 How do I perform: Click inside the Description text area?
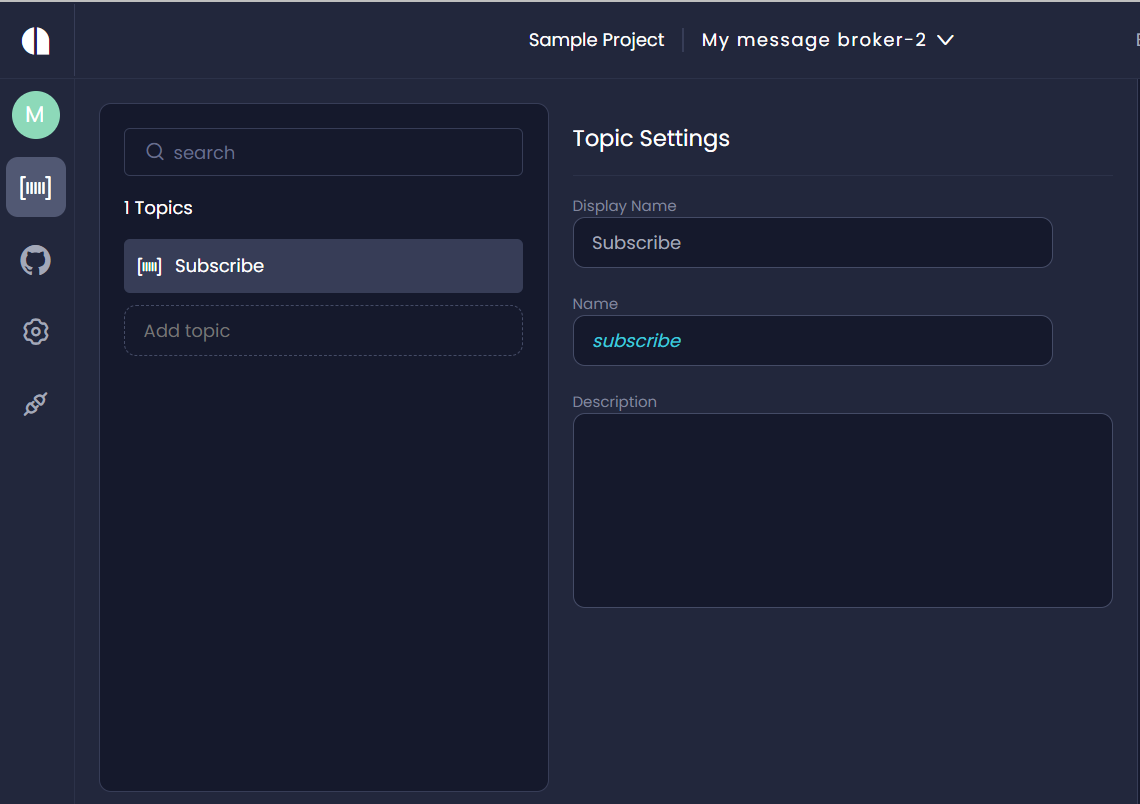coord(842,510)
